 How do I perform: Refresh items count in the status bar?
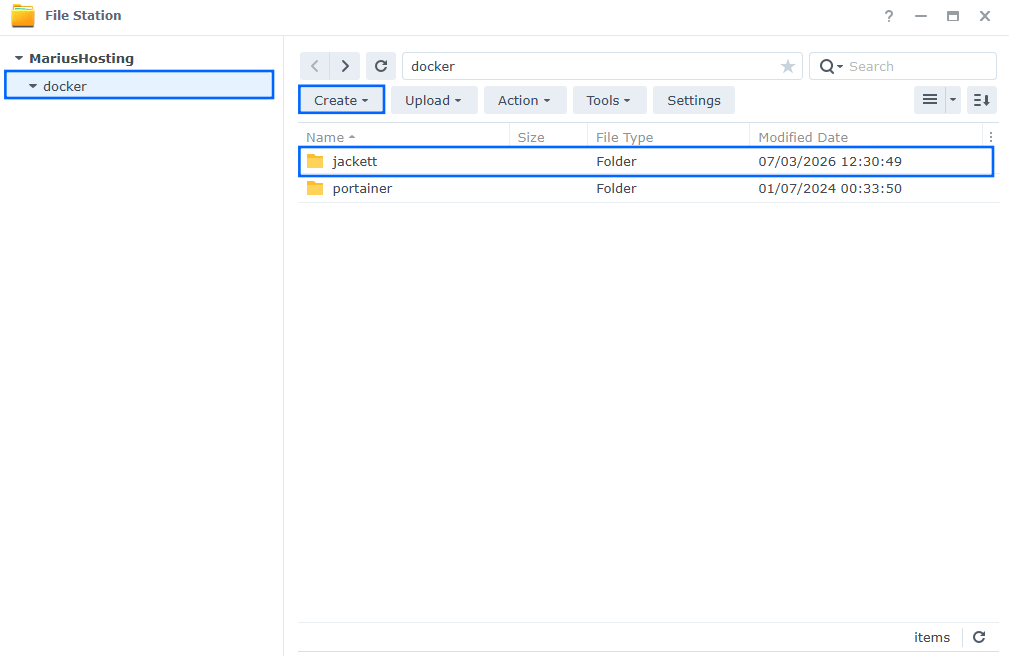pos(979,637)
